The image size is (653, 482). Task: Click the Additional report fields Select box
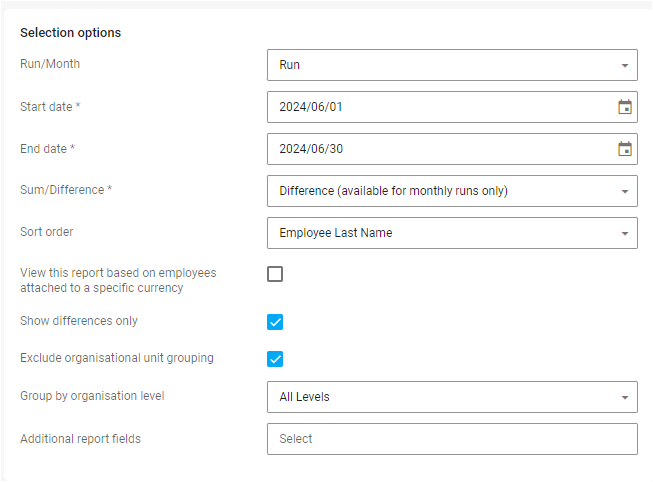[x=452, y=439]
